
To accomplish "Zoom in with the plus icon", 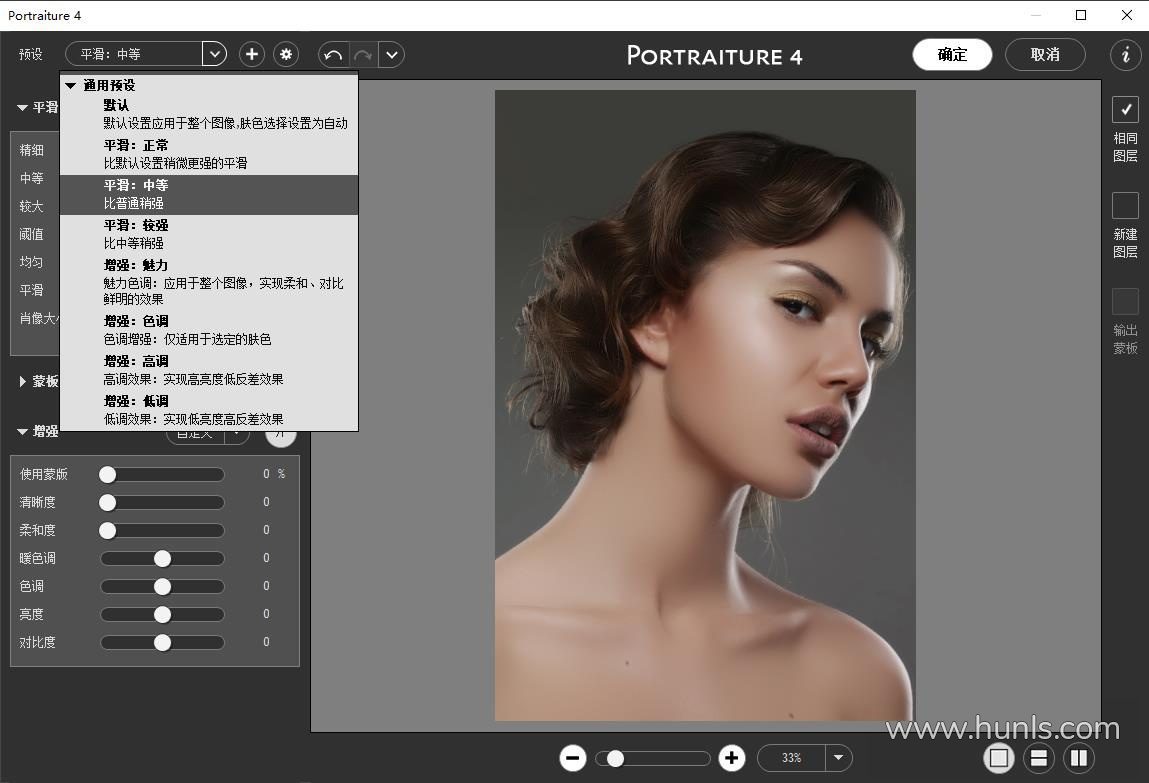I will 732,758.
